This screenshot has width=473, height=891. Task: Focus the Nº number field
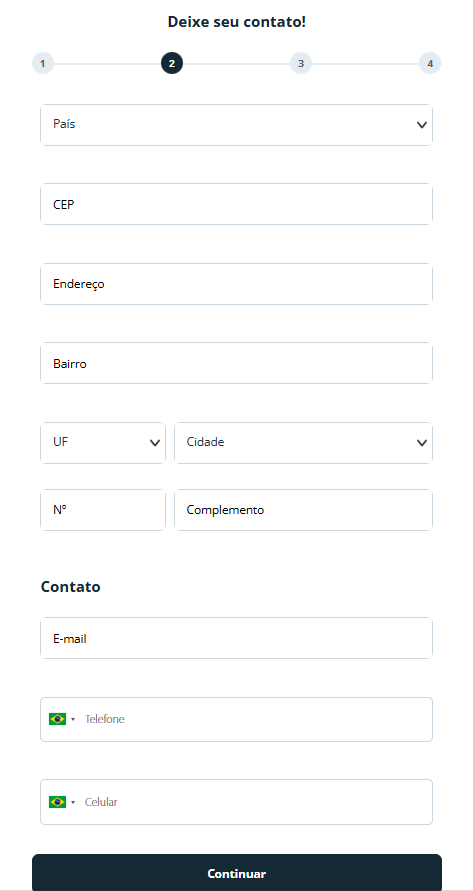pyautogui.click(x=103, y=510)
